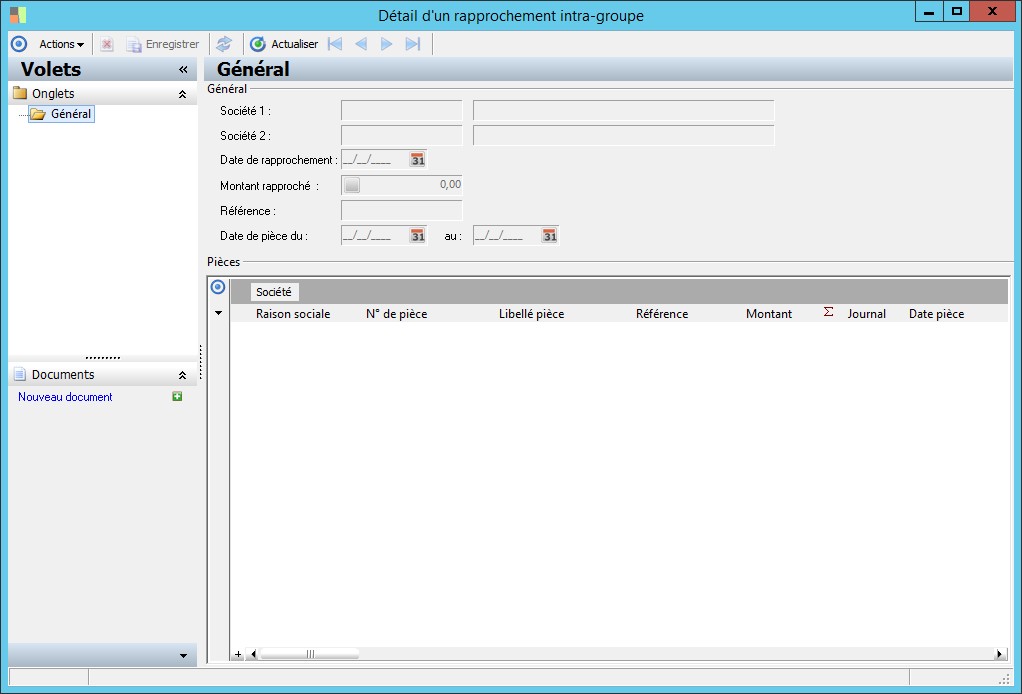Click the plus button at grid bottom
Viewport: 1022px width, 694px height.
pos(238,654)
